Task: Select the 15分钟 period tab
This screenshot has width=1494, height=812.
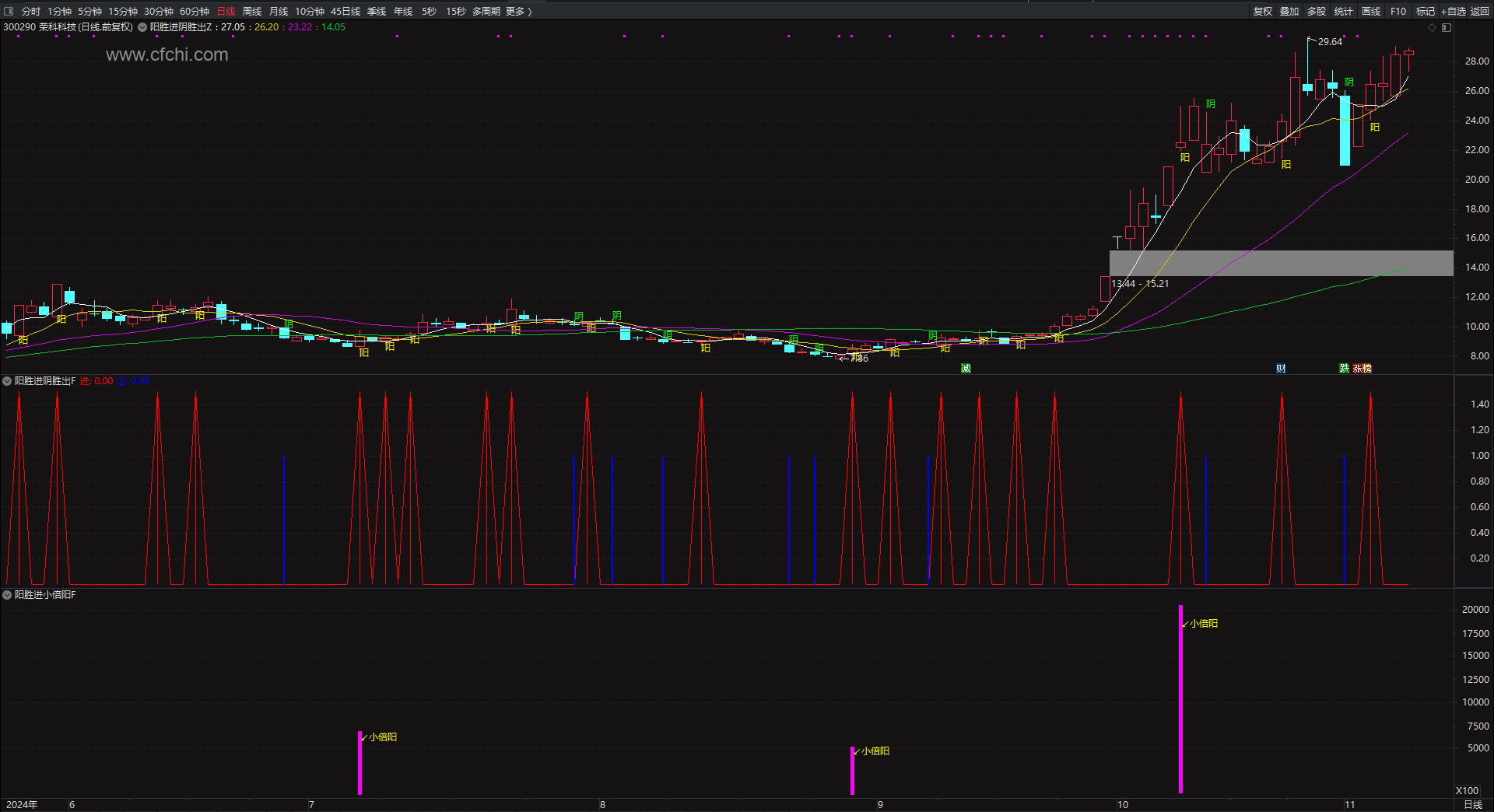Action: 123,11
